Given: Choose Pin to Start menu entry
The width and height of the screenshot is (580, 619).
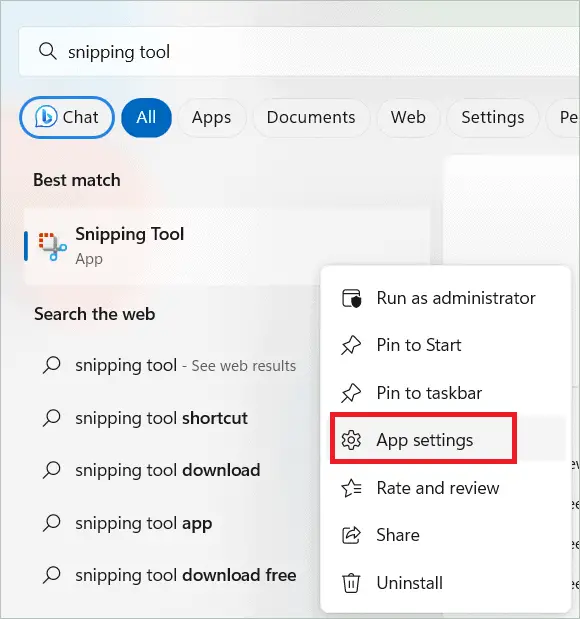Looking at the screenshot, I should tap(446, 345).
